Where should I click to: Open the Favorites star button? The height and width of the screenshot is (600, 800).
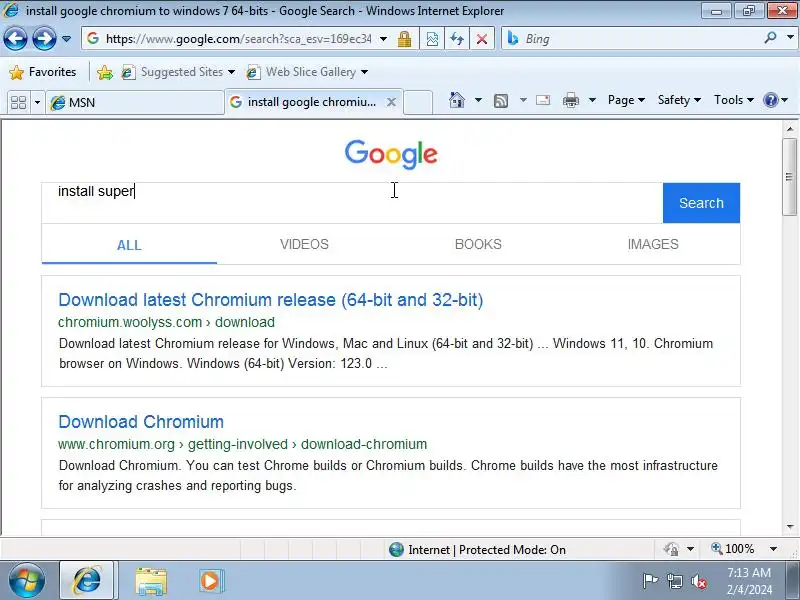coord(43,72)
